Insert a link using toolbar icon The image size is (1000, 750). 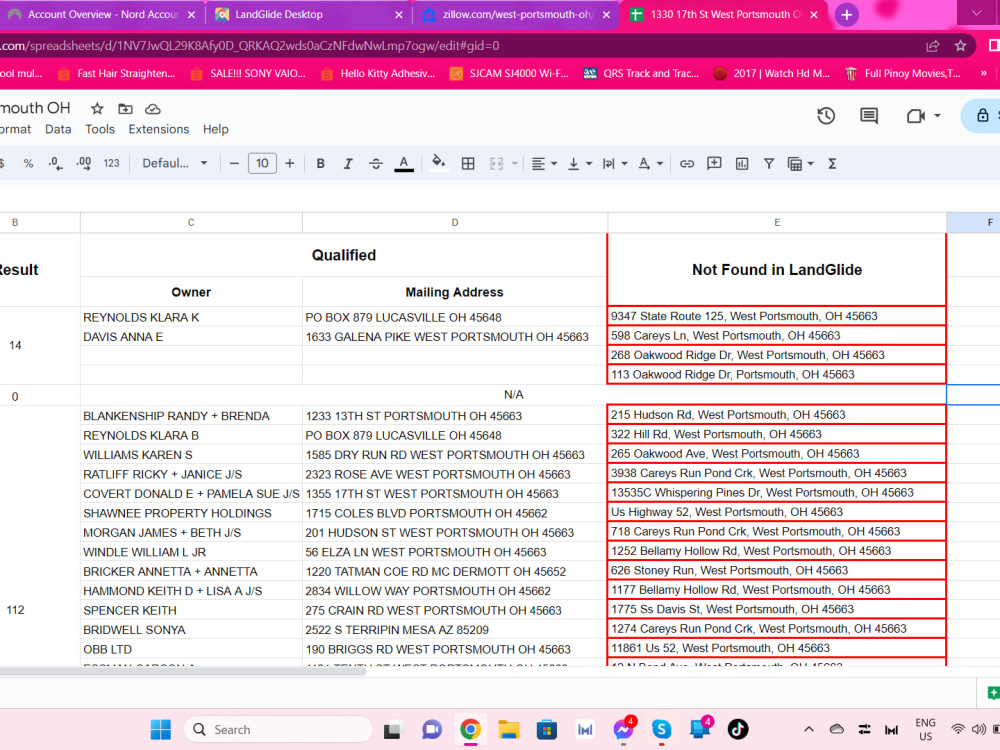point(686,164)
